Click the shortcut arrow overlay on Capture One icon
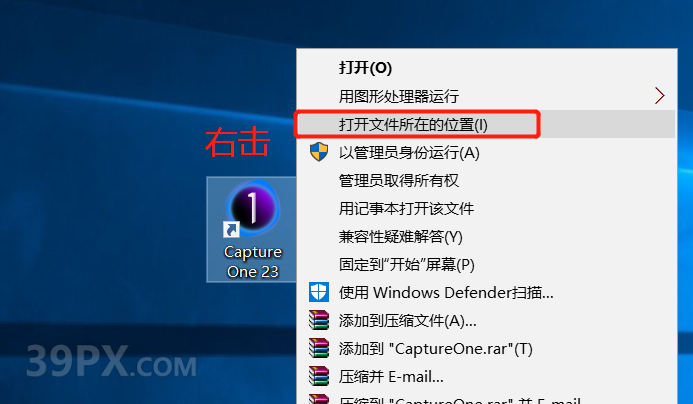This screenshot has width=693, height=404. pyautogui.click(x=231, y=229)
